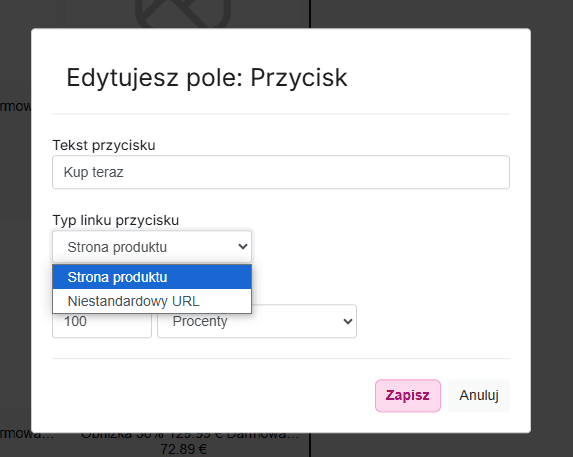Click the vertical divider line above the dialog
573x457 pixels.
[x=310, y=14]
